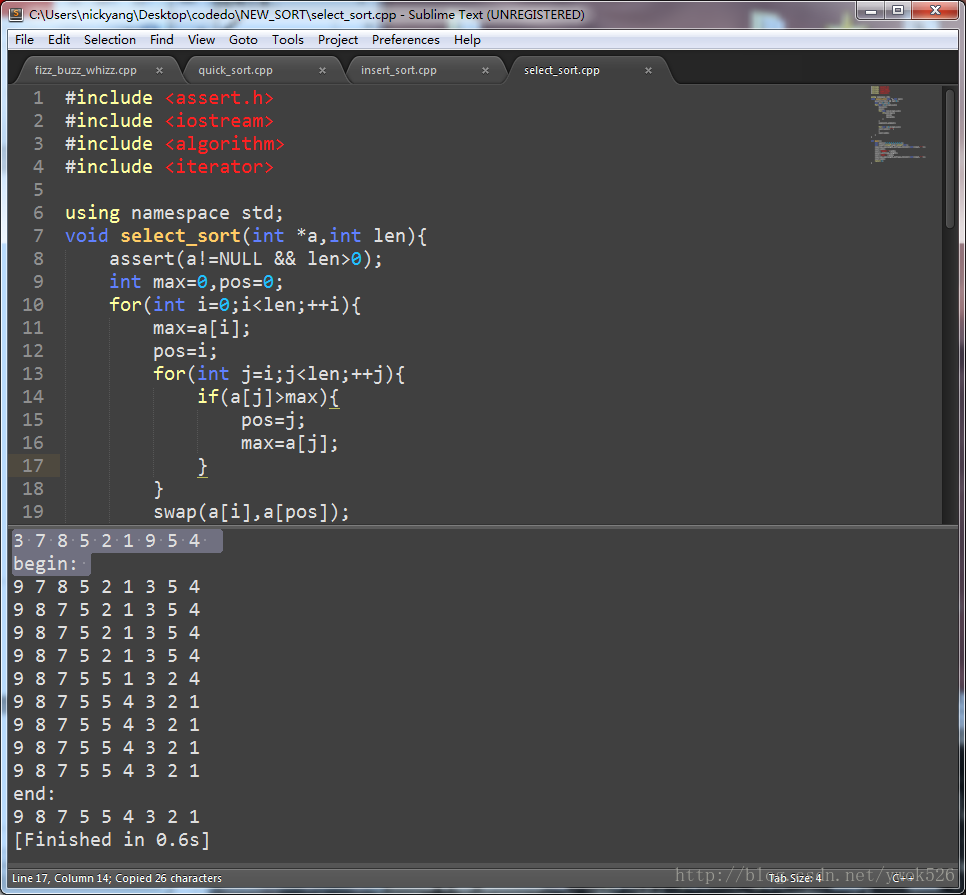Image resolution: width=966 pixels, height=895 pixels.
Task: Open the View menu
Action: pyautogui.click(x=201, y=39)
